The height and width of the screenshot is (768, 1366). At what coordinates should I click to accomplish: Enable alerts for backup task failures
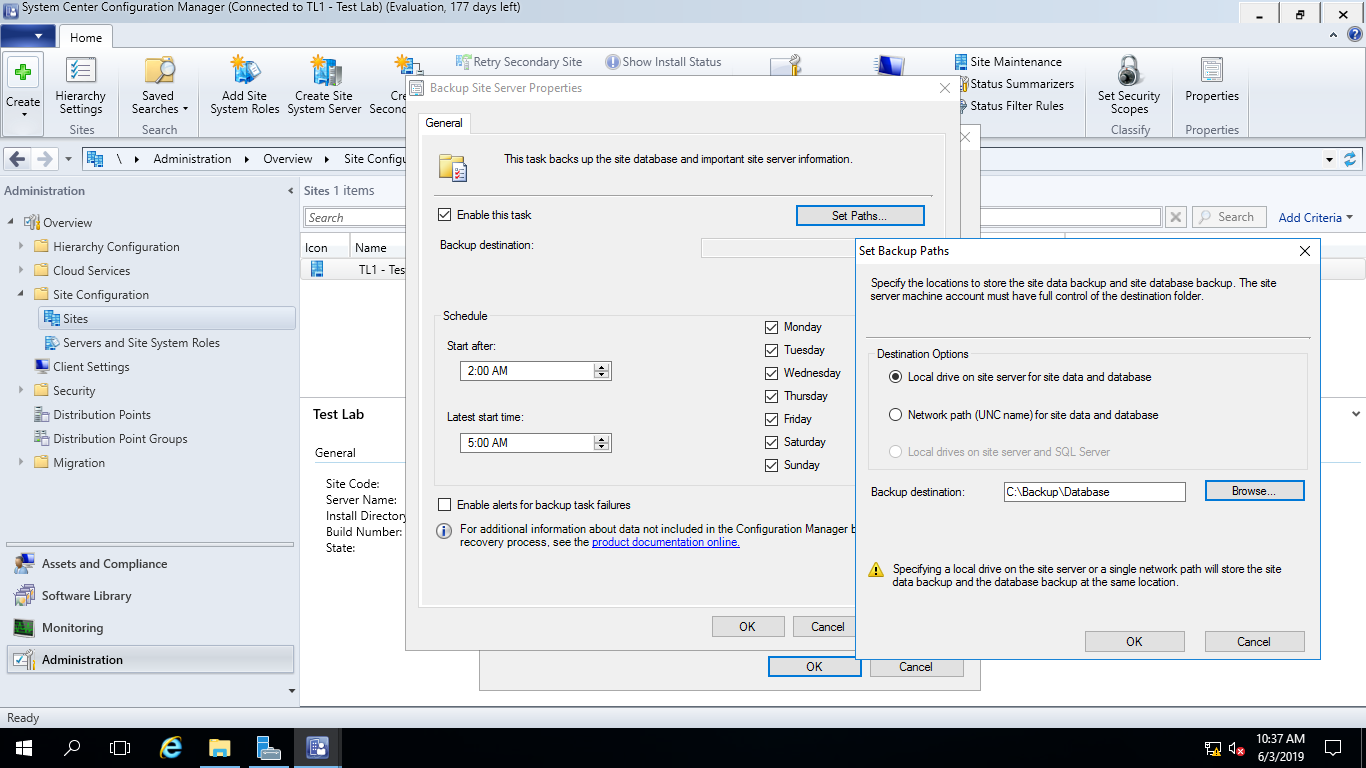click(445, 505)
